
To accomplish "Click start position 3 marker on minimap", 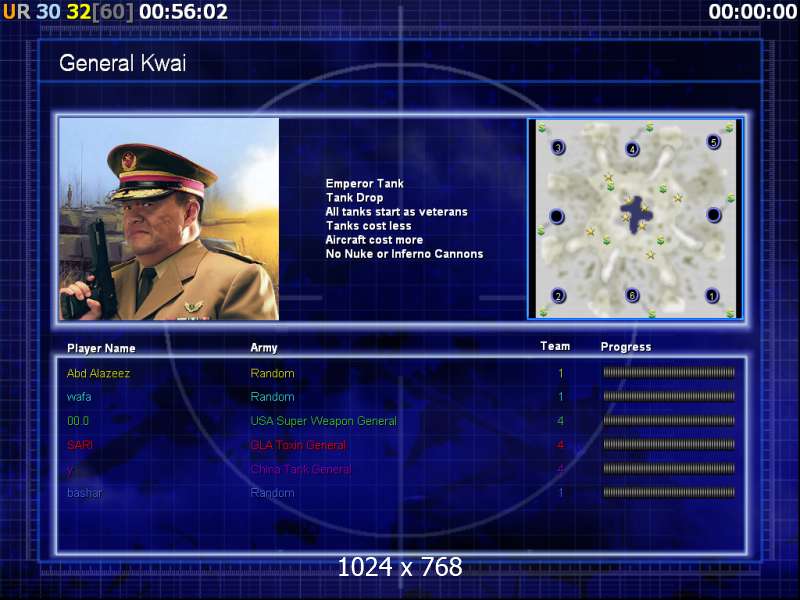I will (558, 147).
